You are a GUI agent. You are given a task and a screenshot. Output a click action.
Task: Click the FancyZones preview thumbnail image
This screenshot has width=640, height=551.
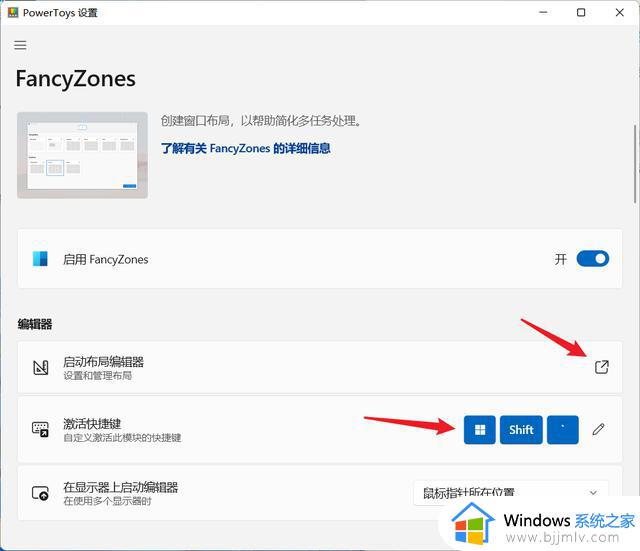point(82,155)
